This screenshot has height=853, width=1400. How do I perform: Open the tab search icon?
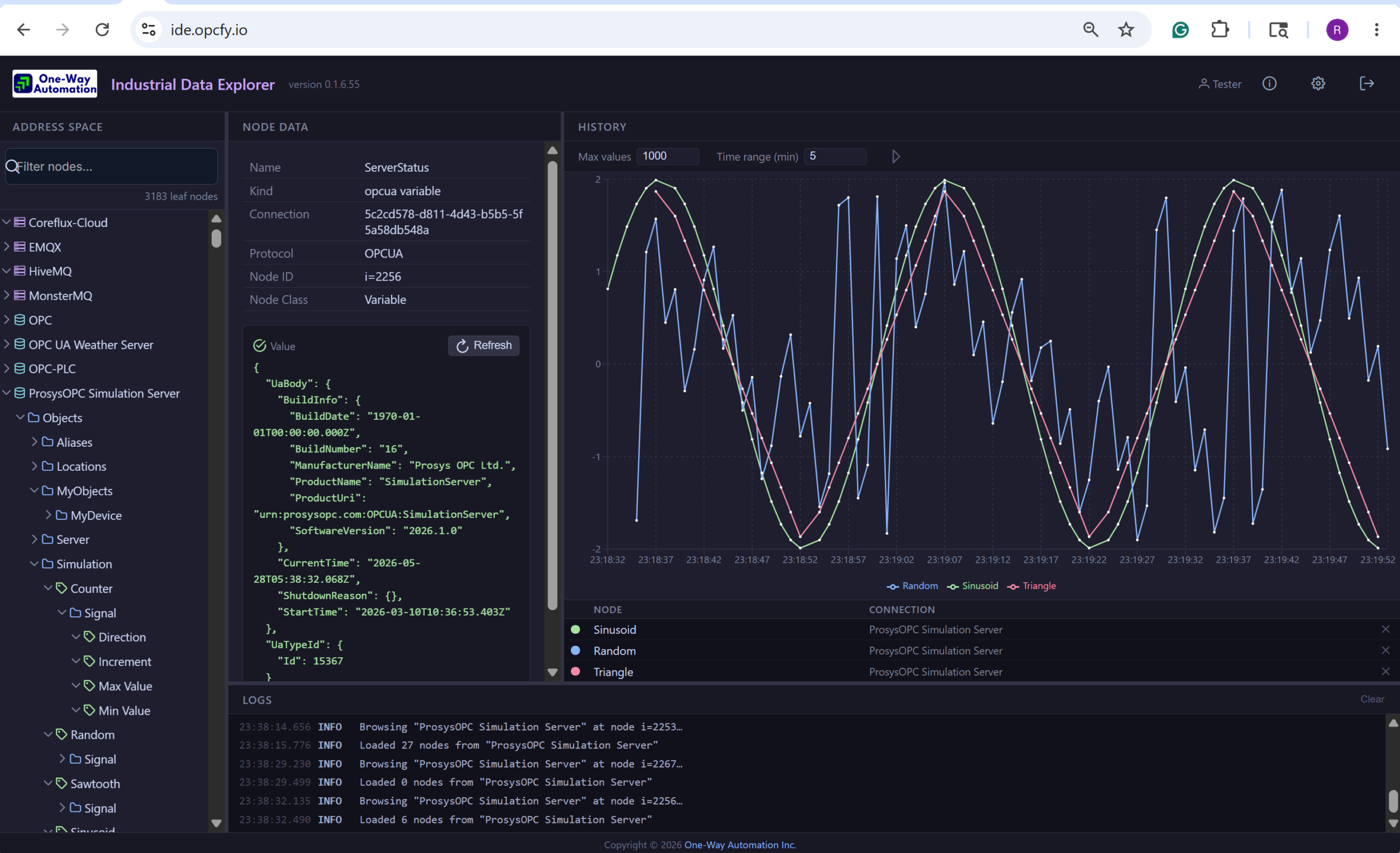[x=1279, y=30]
